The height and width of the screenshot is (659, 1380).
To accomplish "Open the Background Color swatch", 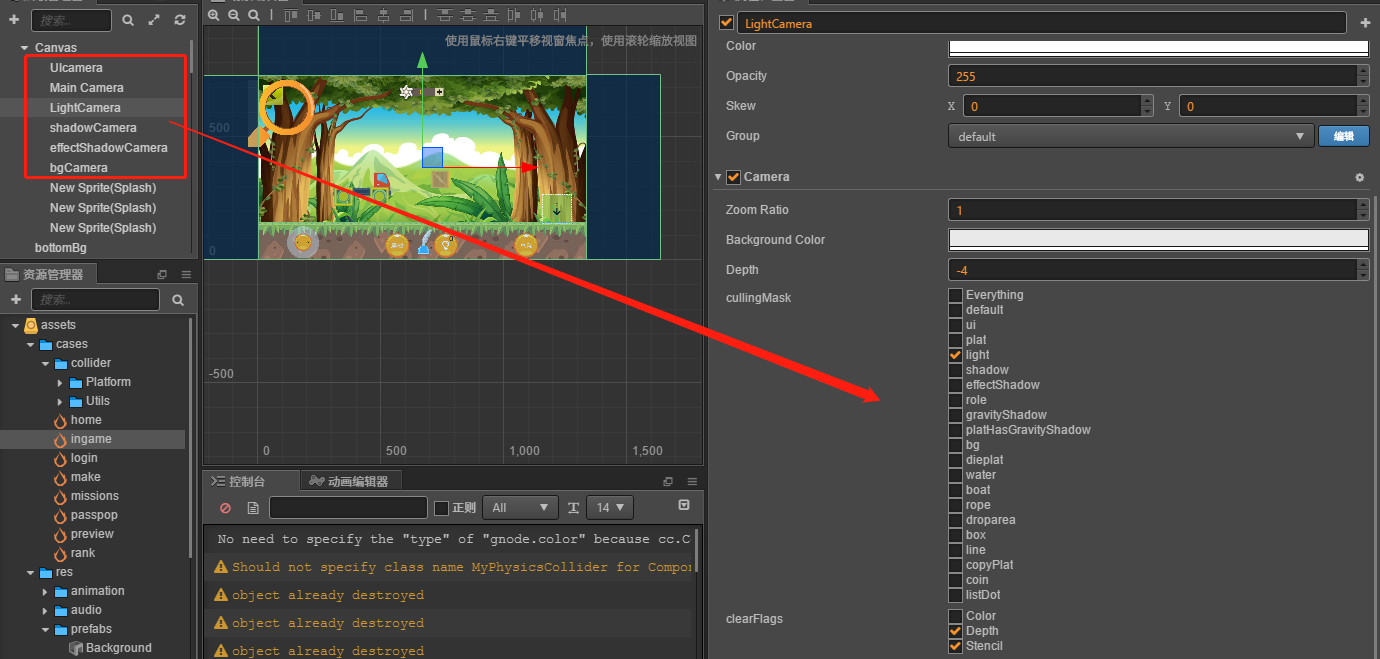I will click(1157, 240).
